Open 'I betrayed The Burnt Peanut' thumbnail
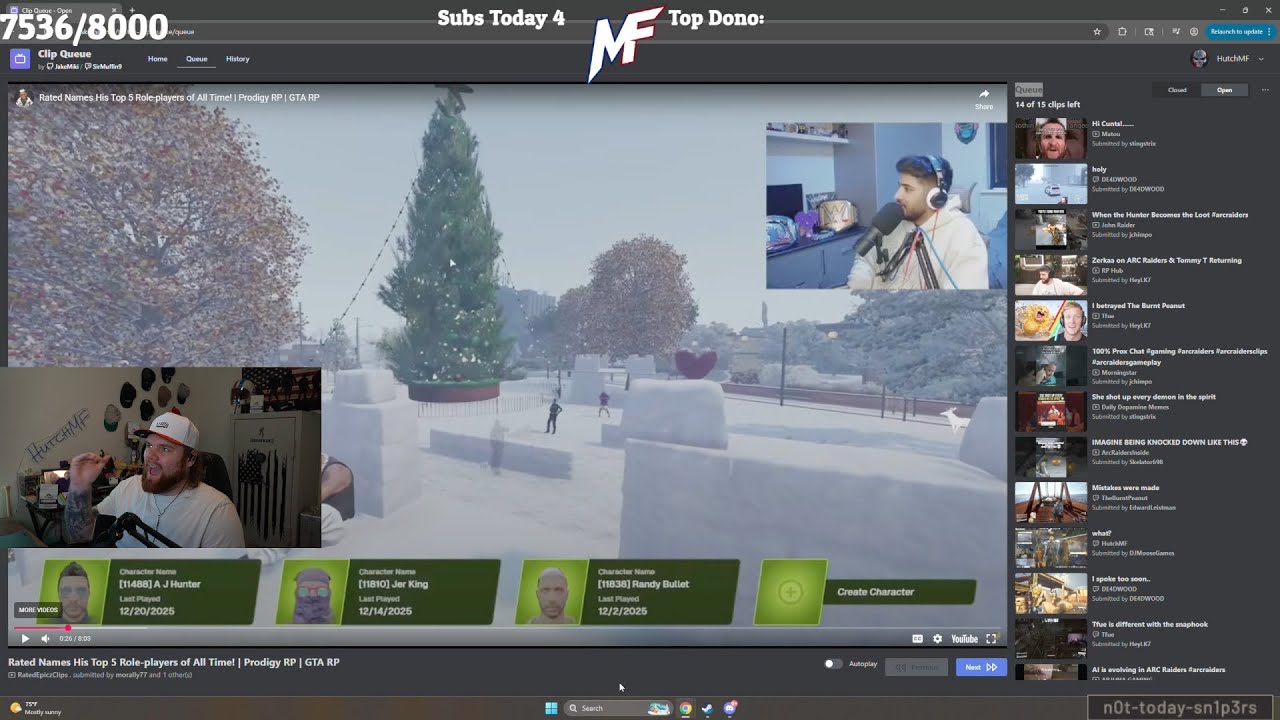 (x=1050, y=321)
